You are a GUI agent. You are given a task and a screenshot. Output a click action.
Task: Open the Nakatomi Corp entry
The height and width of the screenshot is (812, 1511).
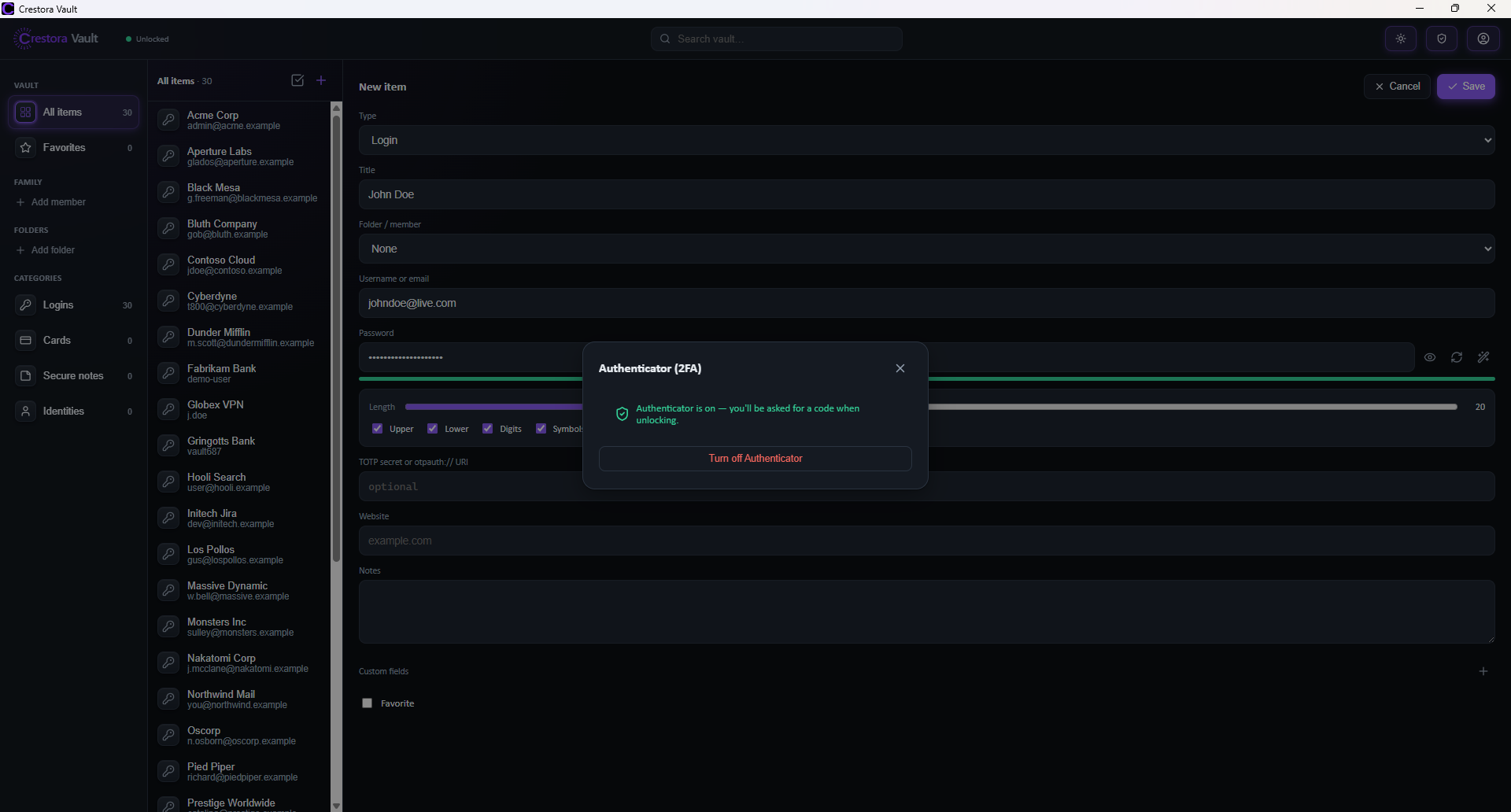click(x=240, y=663)
